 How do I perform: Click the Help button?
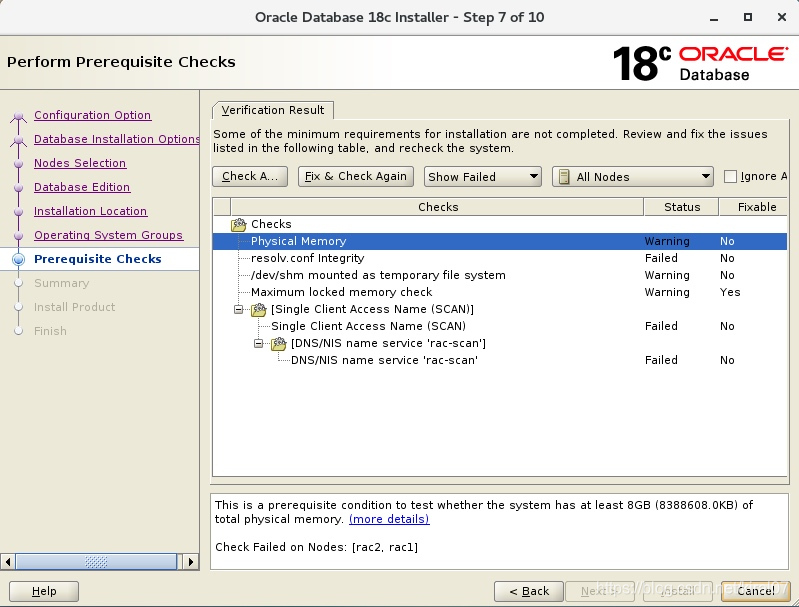[x=44, y=591]
